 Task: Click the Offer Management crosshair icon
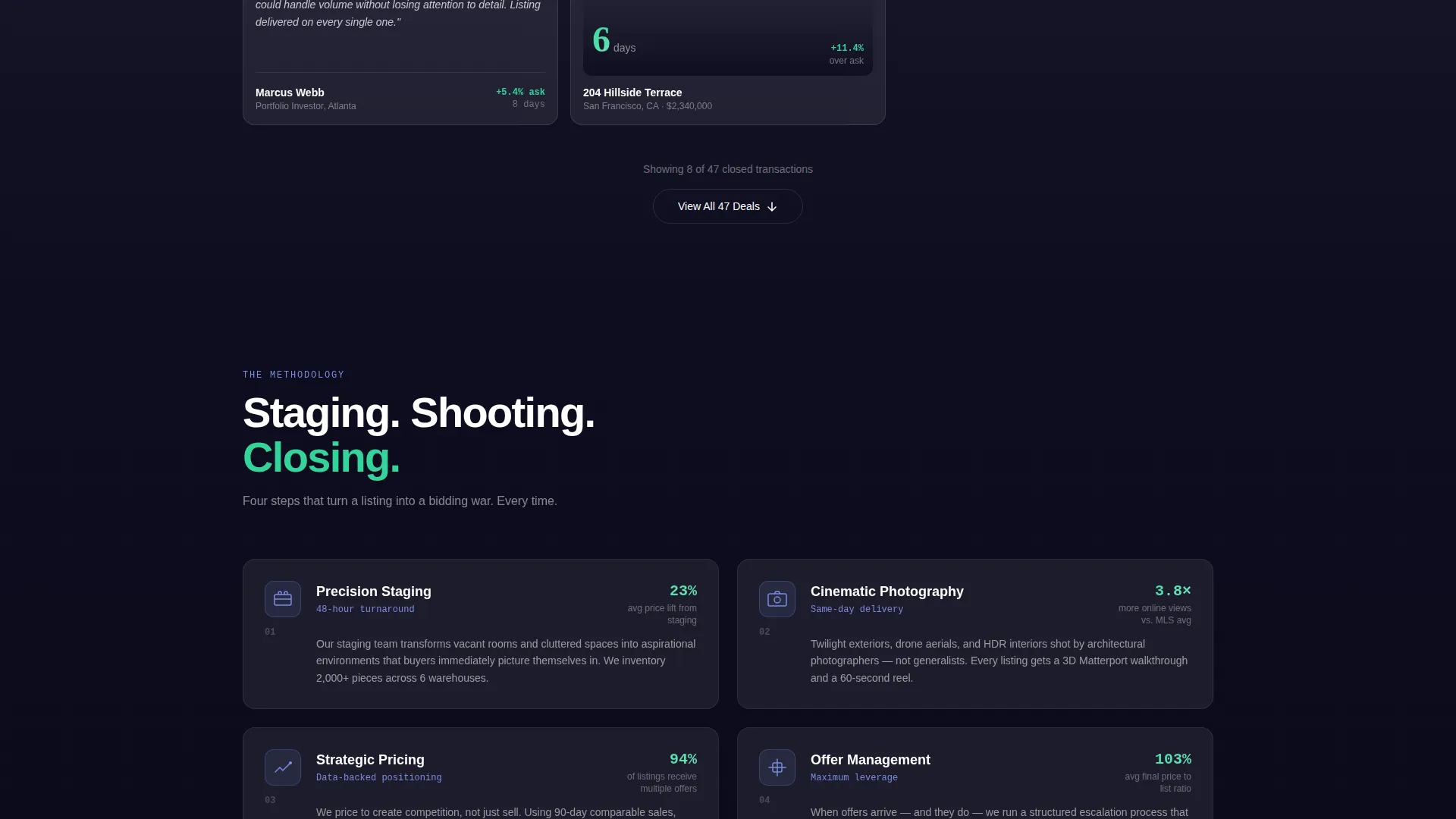777,767
